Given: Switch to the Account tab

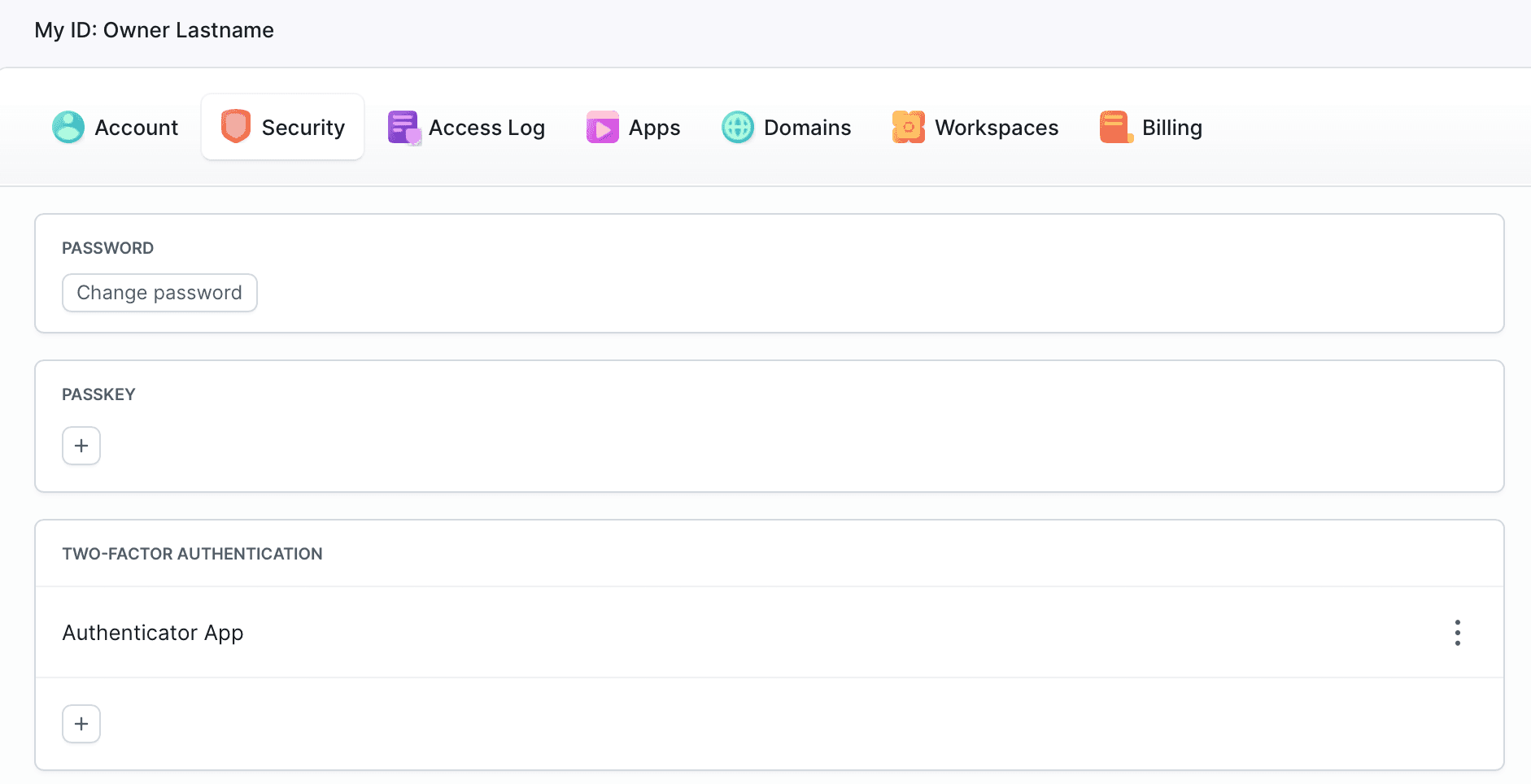Looking at the screenshot, I should coord(136,127).
